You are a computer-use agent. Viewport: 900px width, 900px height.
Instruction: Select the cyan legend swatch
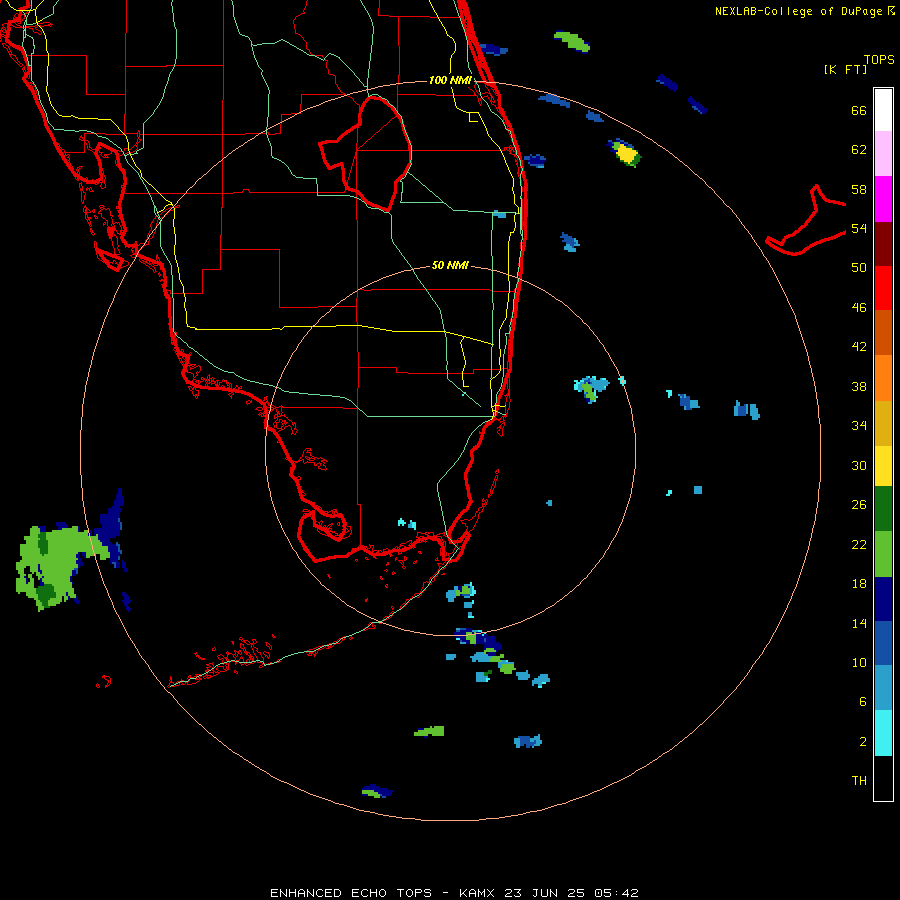tap(883, 733)
